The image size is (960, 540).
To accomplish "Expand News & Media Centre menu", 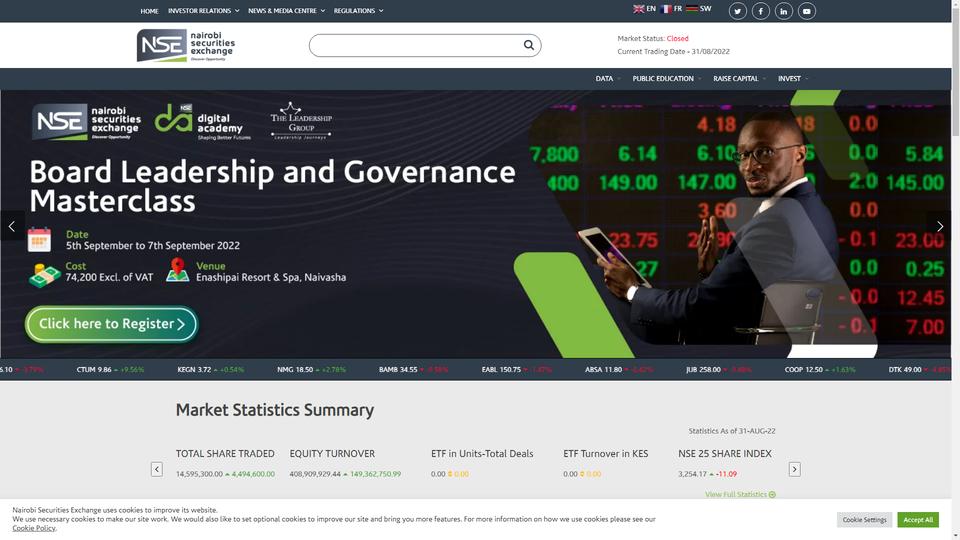I will tap(287, 10).
